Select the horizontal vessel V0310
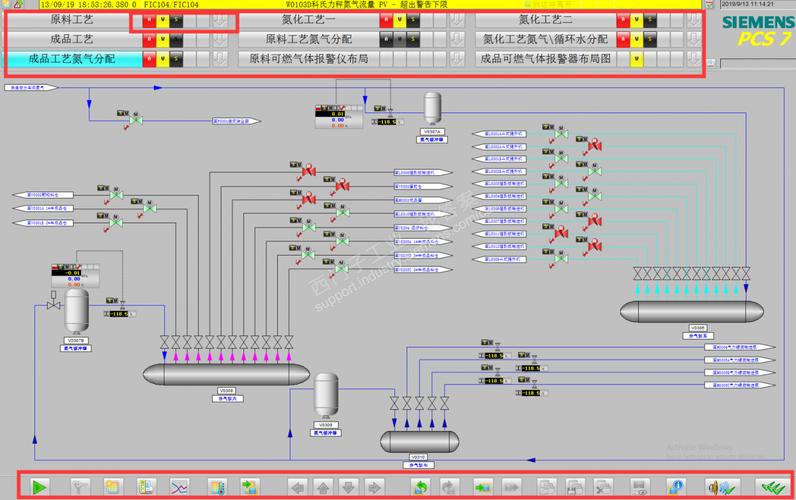 (x=420, y=442)
